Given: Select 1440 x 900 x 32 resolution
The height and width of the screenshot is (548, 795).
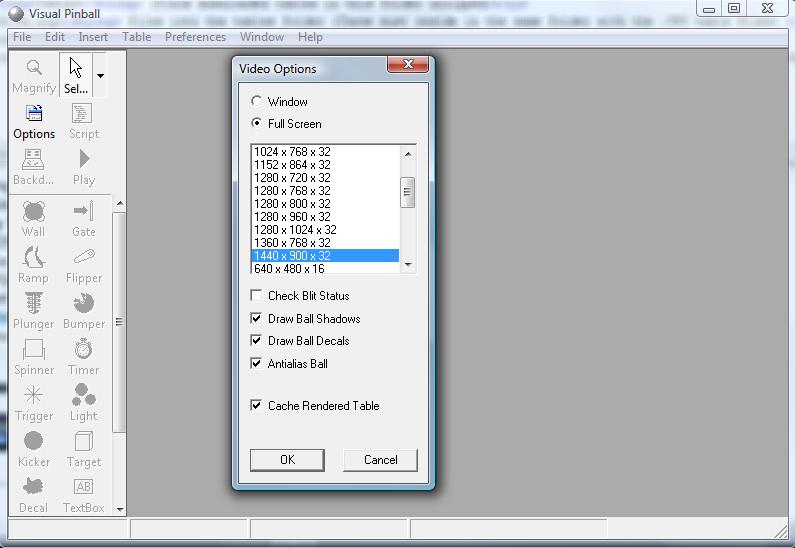Looking at the screenshot, I should pos(325,255).
